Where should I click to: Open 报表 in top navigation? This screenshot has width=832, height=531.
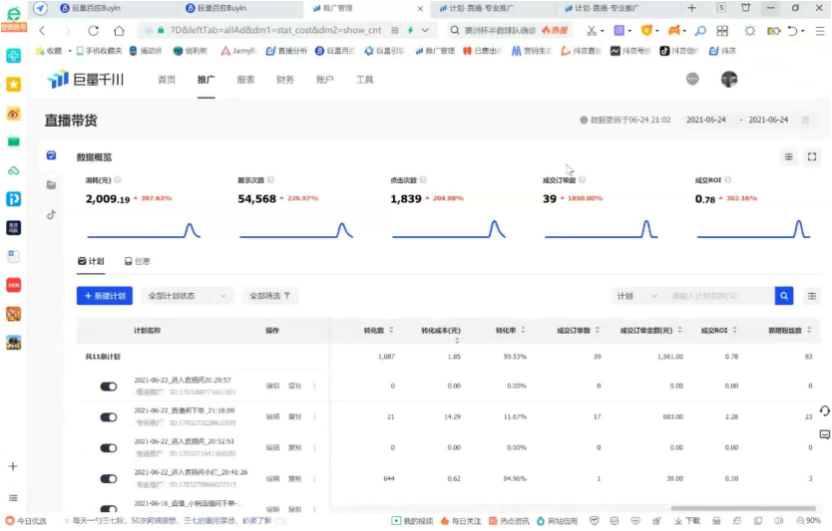click(246, 80)
